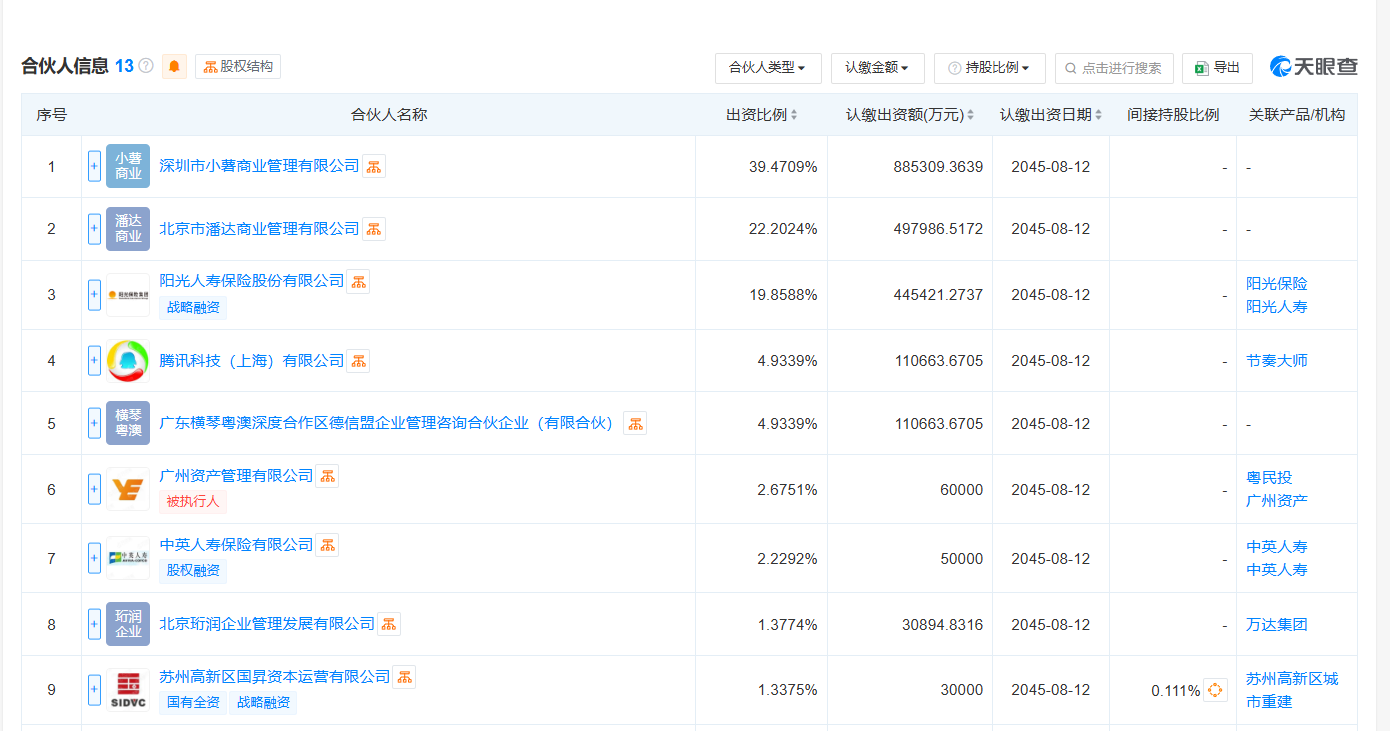This screenshot has width=1390, height=731.
Task: Click equity structure icon beside 北京珩润企业管理发展有限公司
Action: pyautogui.click(x=389, y=625)
